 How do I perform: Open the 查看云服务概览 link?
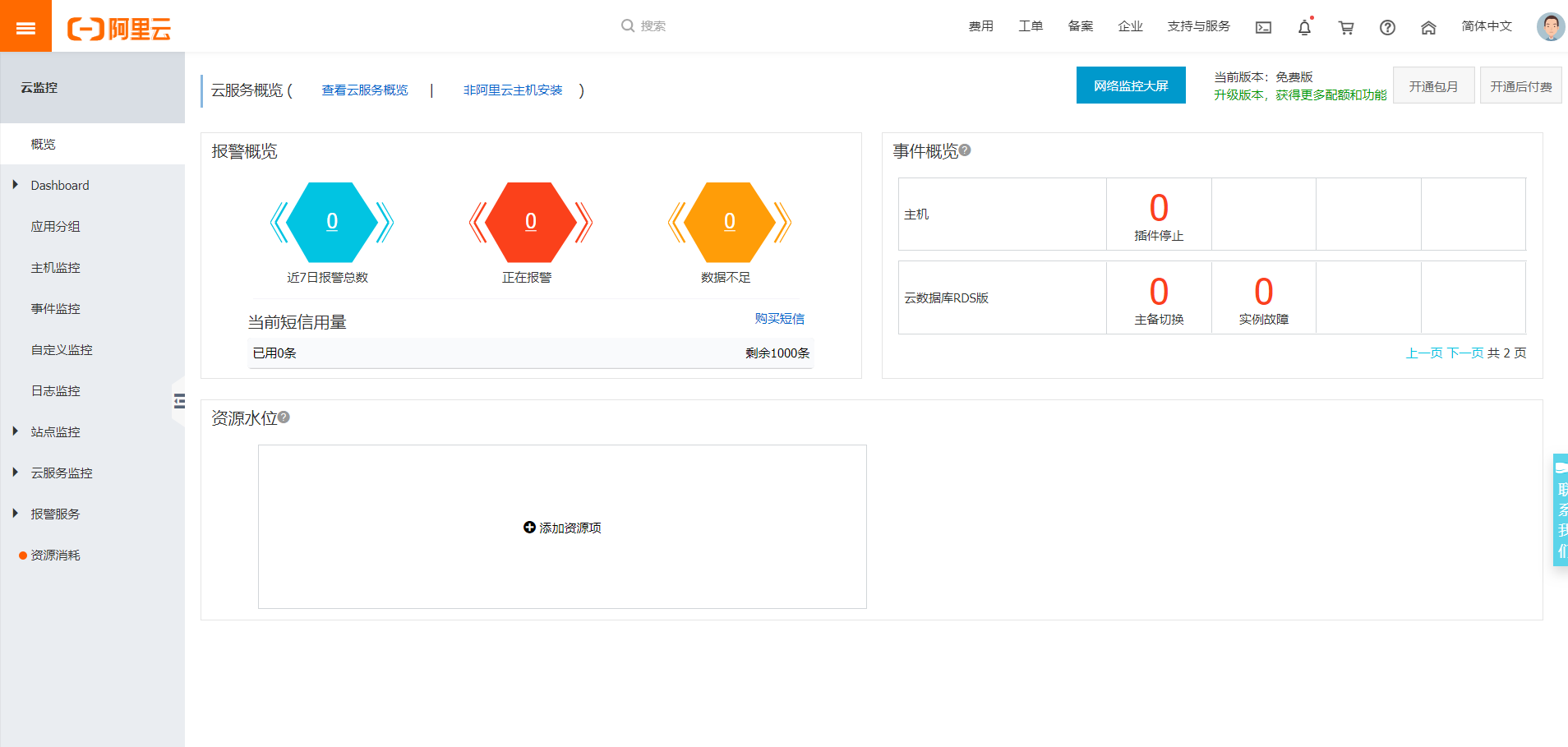pos(365,90)
